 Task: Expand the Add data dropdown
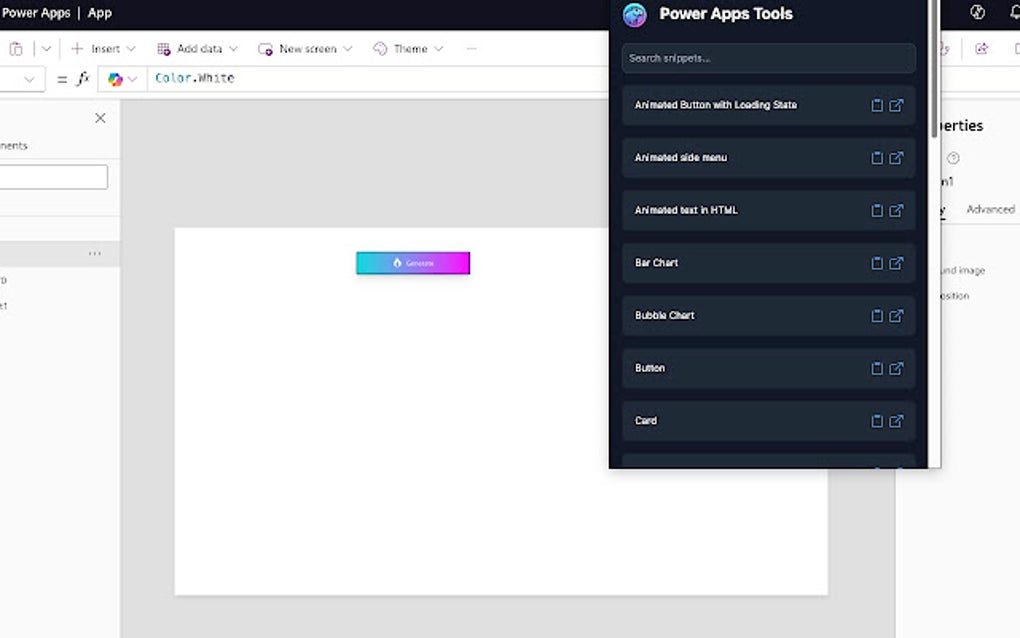tap(197, 48)
